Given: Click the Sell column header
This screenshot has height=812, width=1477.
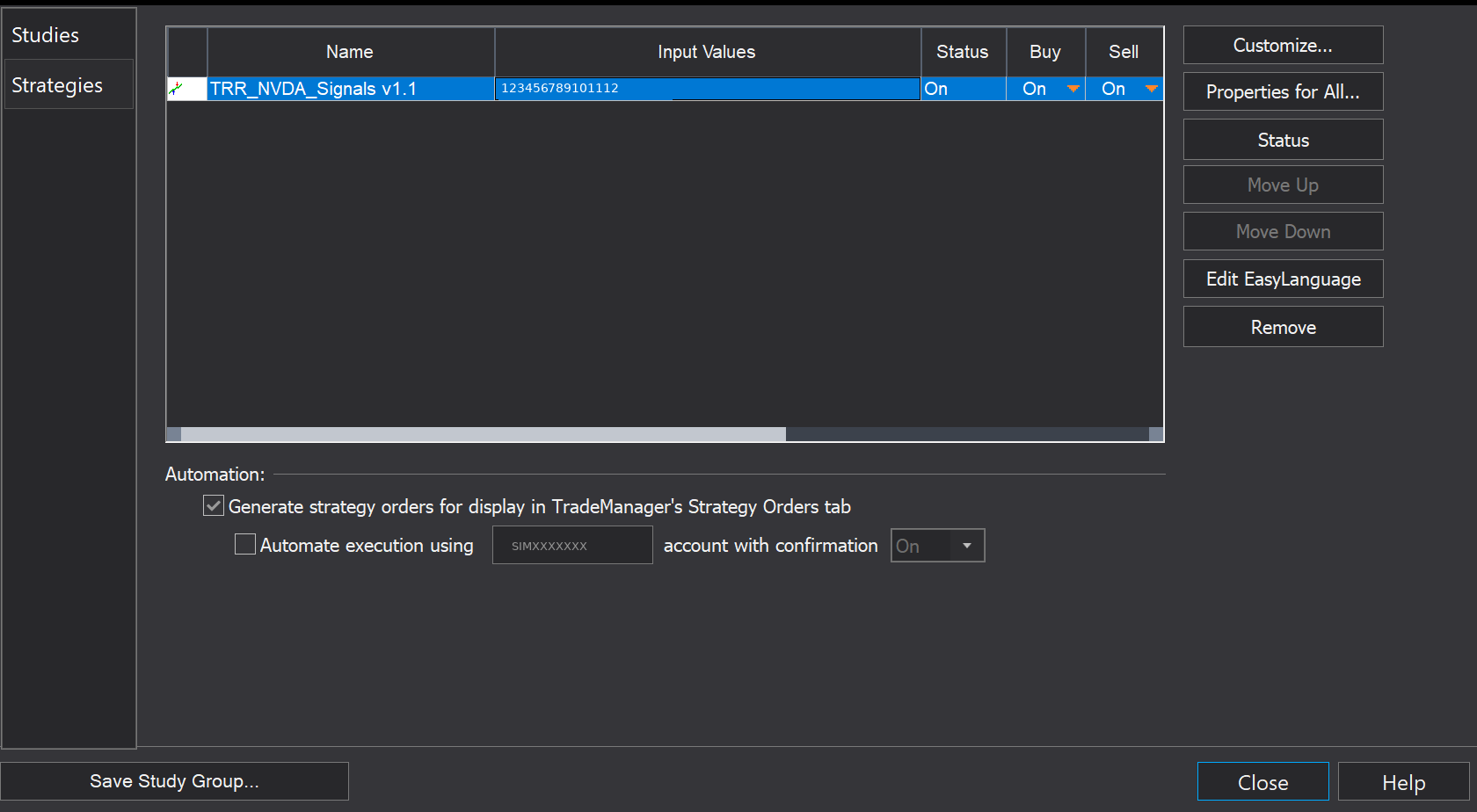Looking at the screenshot, I should click(1124, 52).
